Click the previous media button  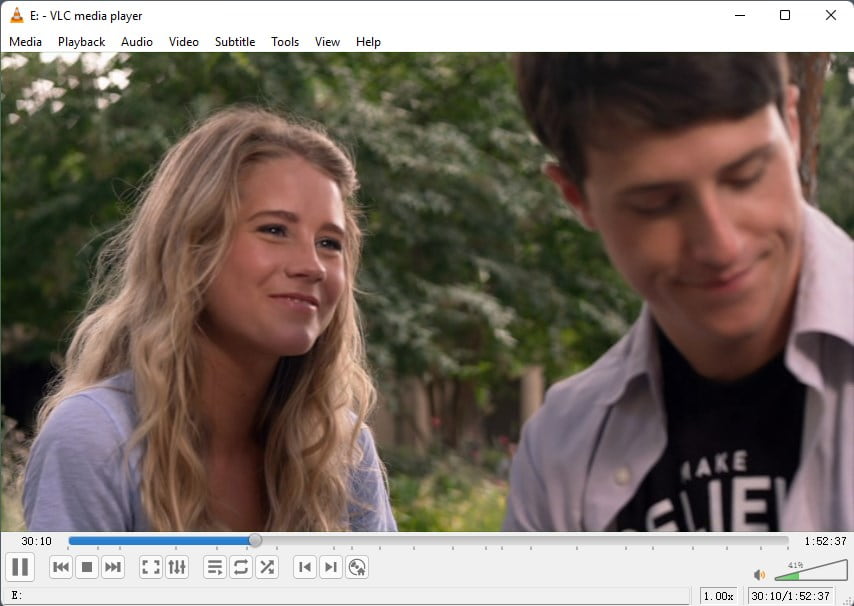click(61, 567)
